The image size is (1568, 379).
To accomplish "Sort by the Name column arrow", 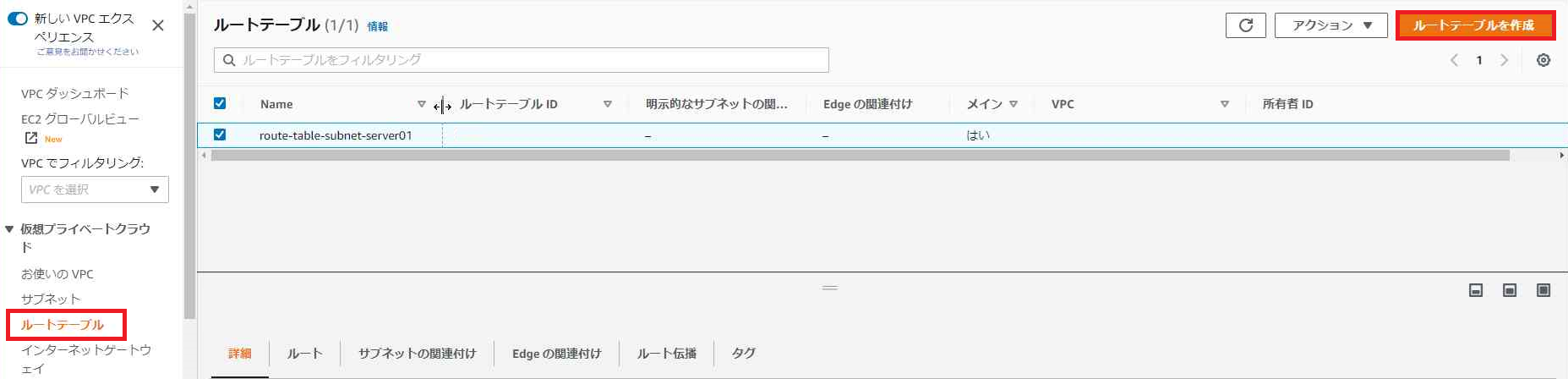I will pyautogui.click(x=422, y=104).
